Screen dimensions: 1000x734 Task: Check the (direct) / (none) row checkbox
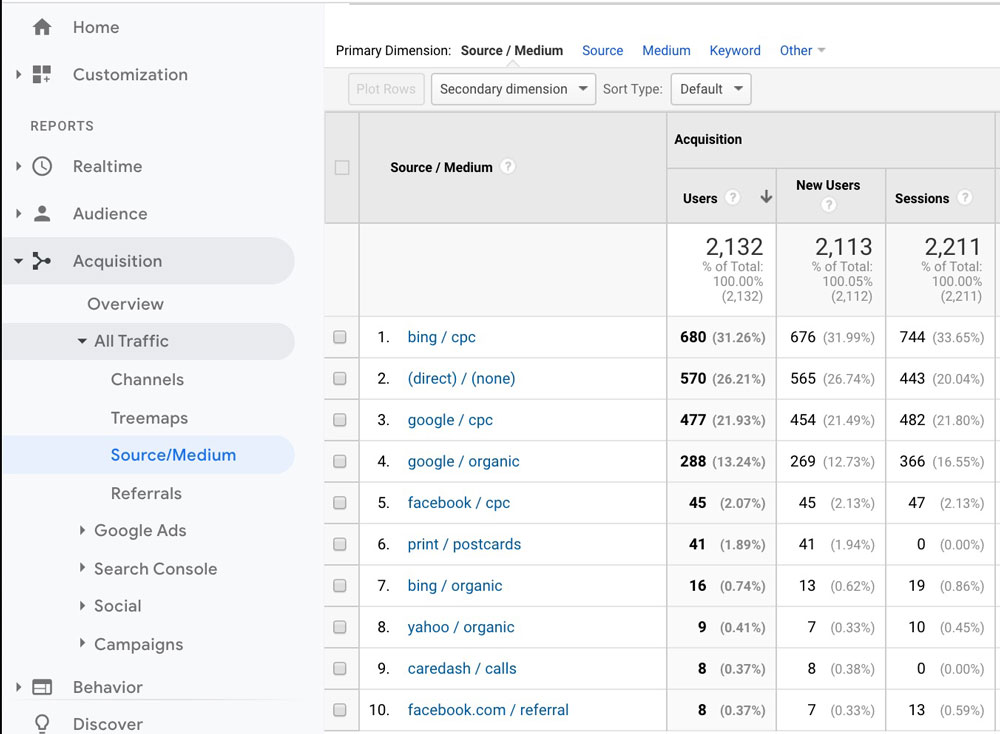(340, 378)
